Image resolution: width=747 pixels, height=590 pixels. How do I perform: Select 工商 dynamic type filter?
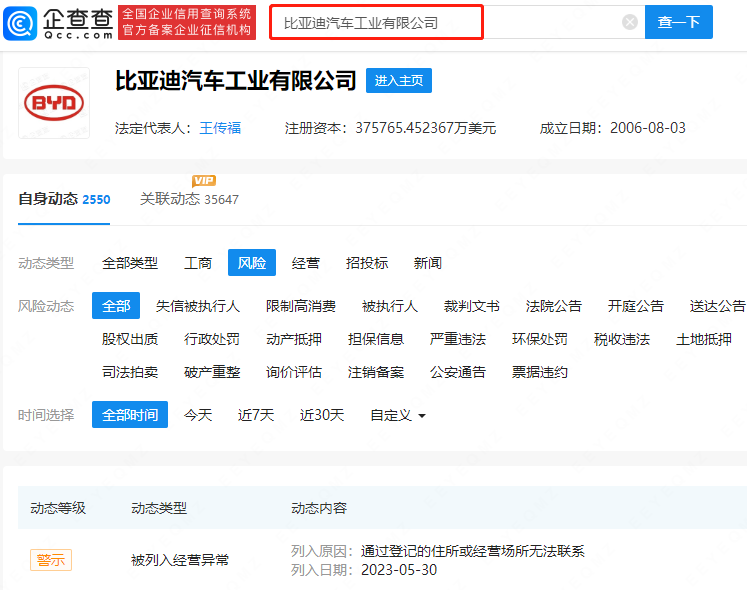tap(198, 263)
